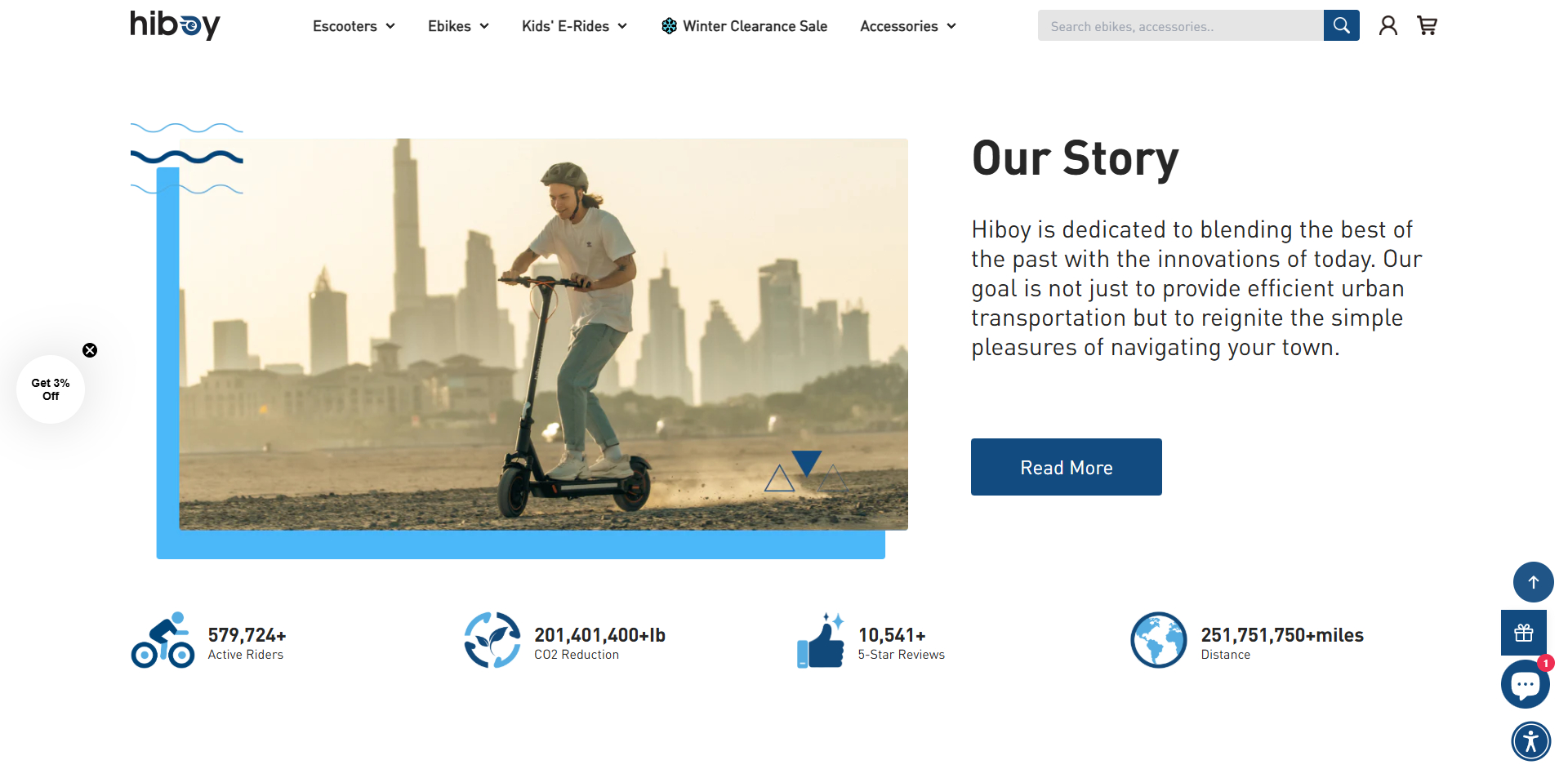Expand the Escooters dropdown menu
Screen dimensions: 1568x778
pos(354,26)
